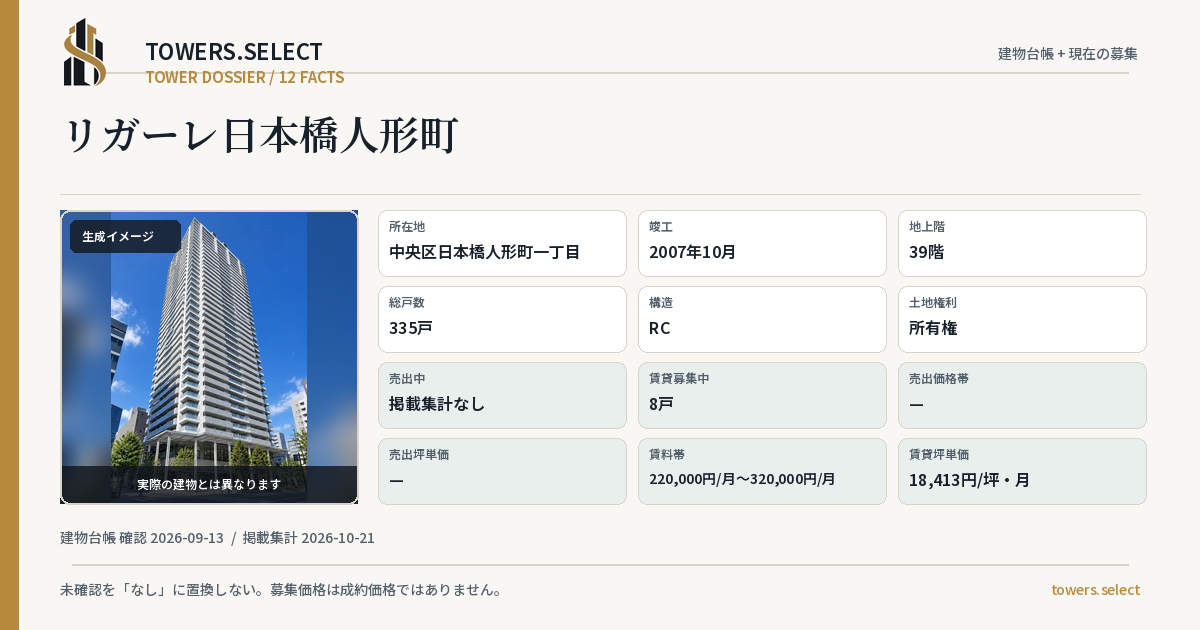This screenshot has width=1200, height=630.
Task: Click the 総戸数 card showing 335戸
Action: click(x=502, y=319)
